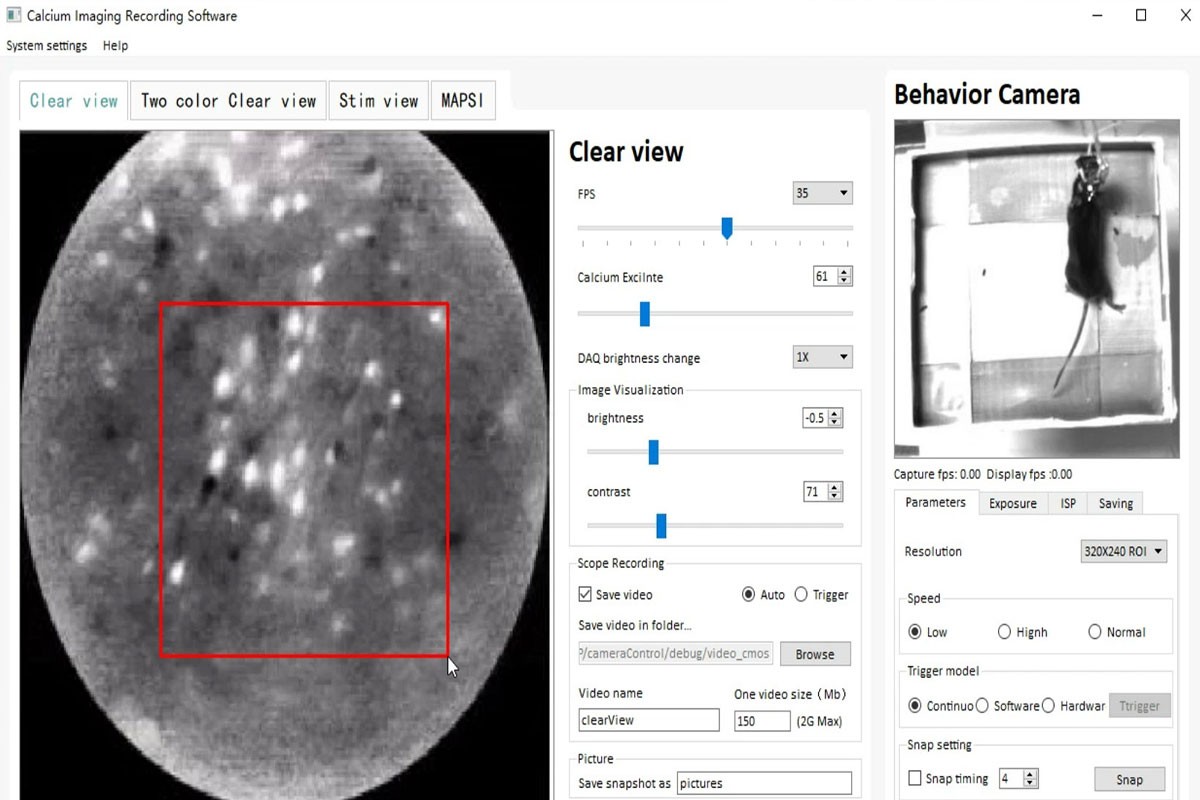Click the contrast slider handle
Image resolution: width=1200 pixels, height=800 pixels.
tap(661, 526)
